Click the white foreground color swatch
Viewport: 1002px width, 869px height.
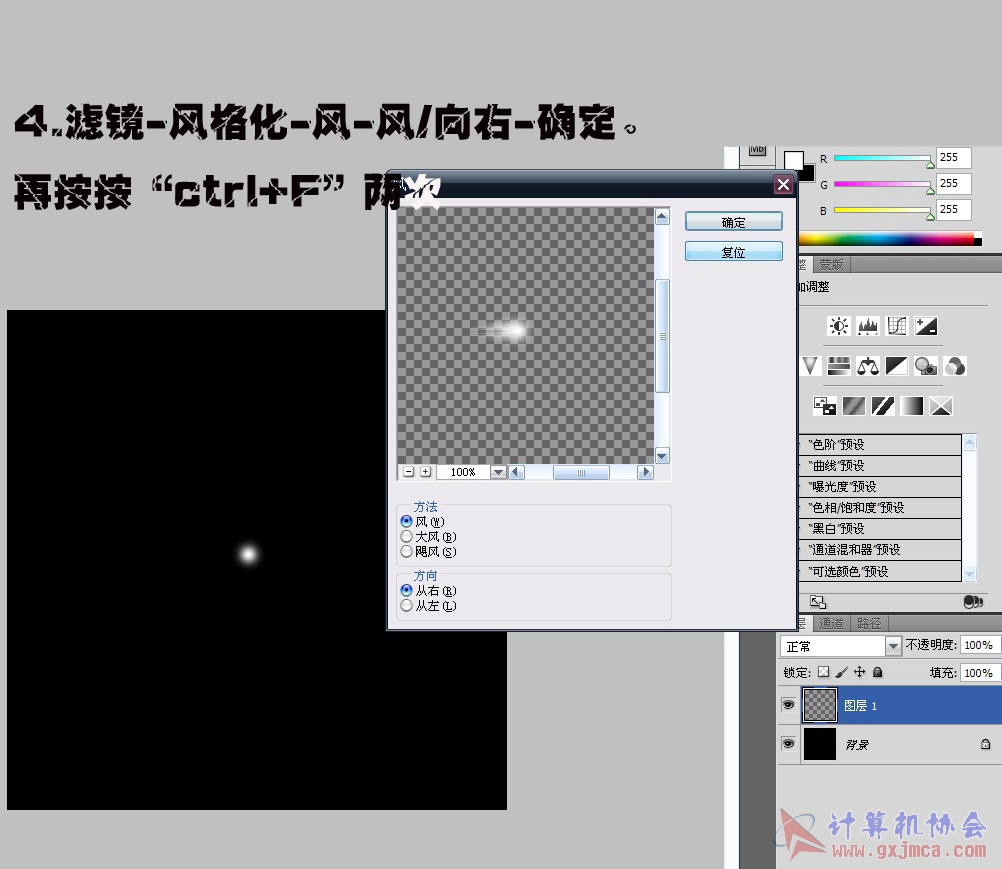click(x=792, y=160)
